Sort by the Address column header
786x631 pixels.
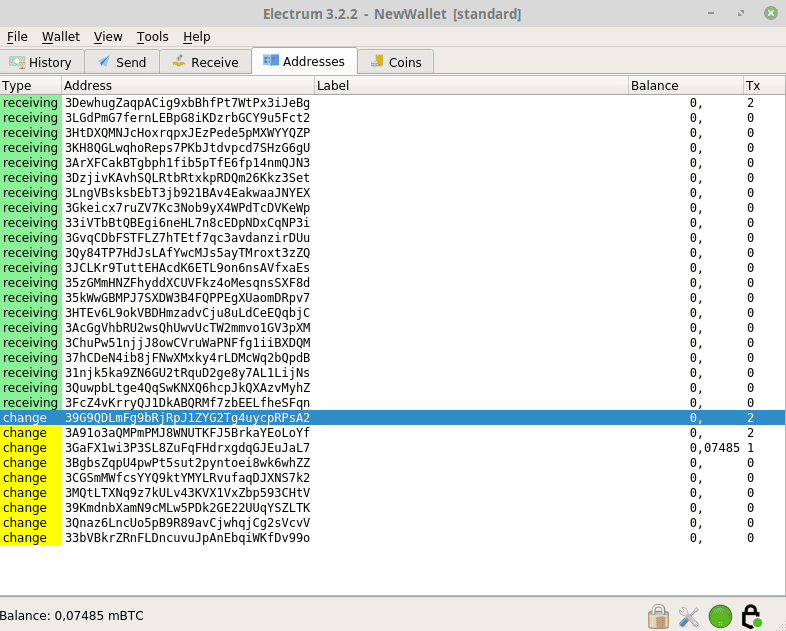pyautogui.click(x=188, y=86)
